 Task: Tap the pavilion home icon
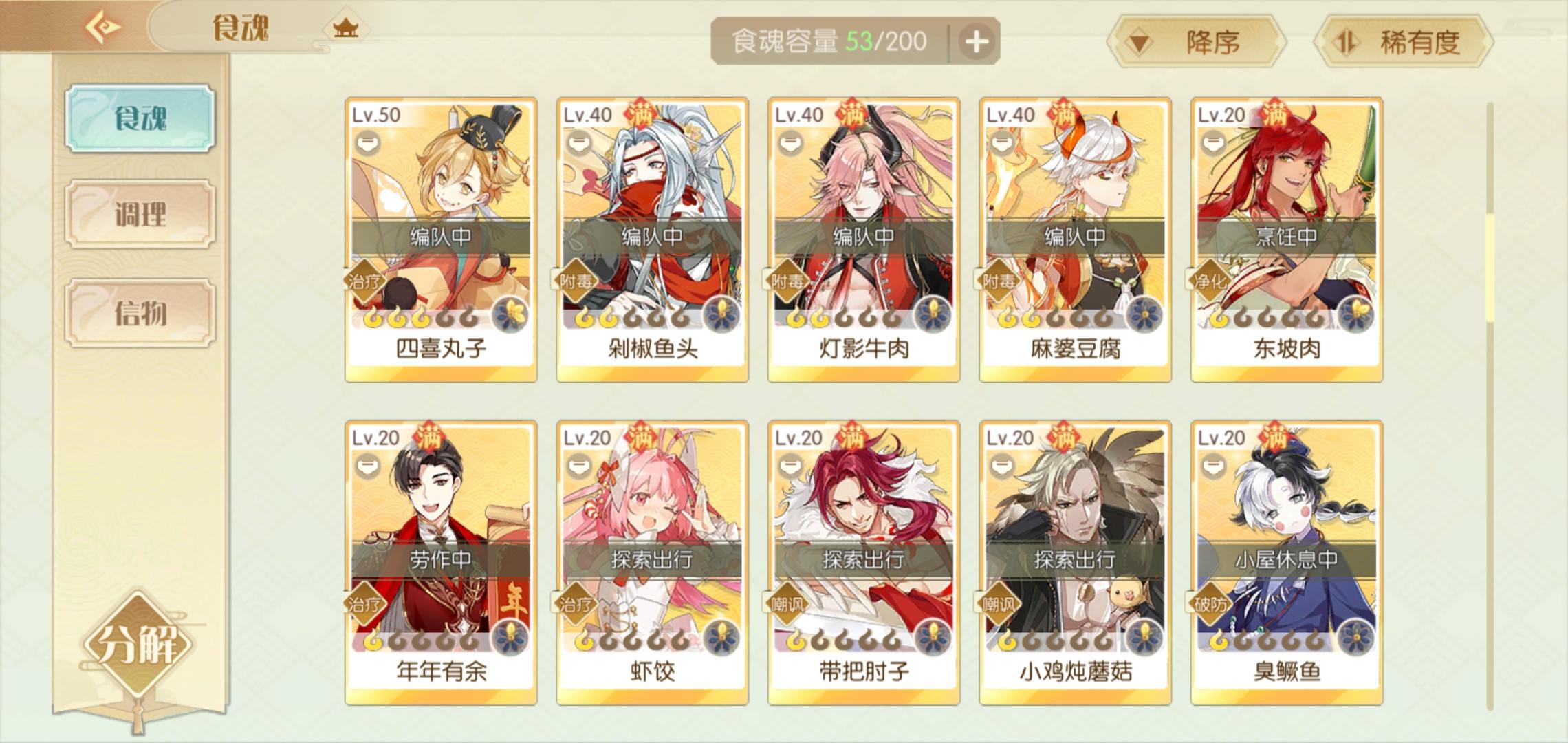click(345, 28)
